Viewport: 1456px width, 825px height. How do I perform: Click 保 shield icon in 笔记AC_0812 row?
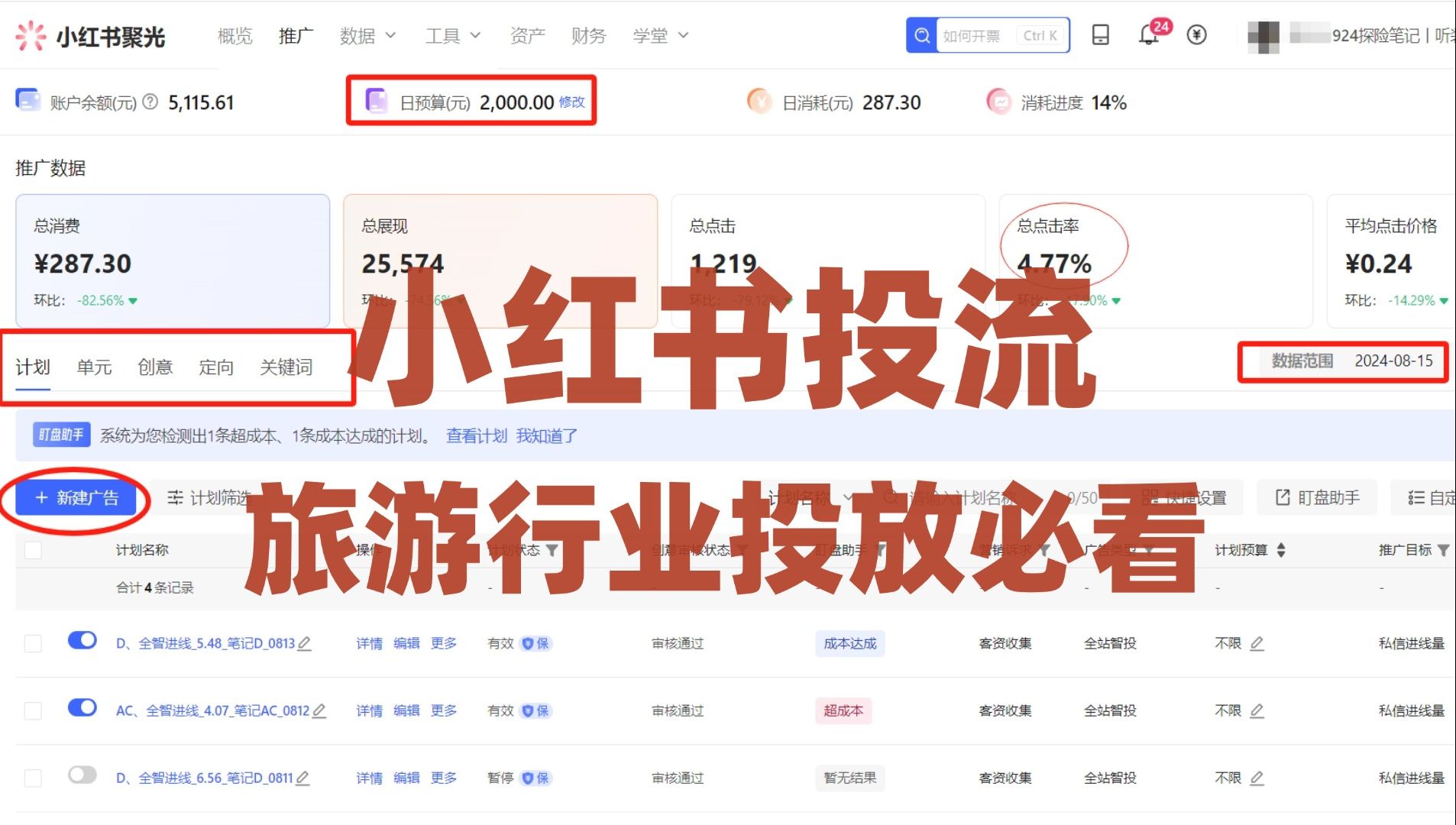[x=535, y=711]
